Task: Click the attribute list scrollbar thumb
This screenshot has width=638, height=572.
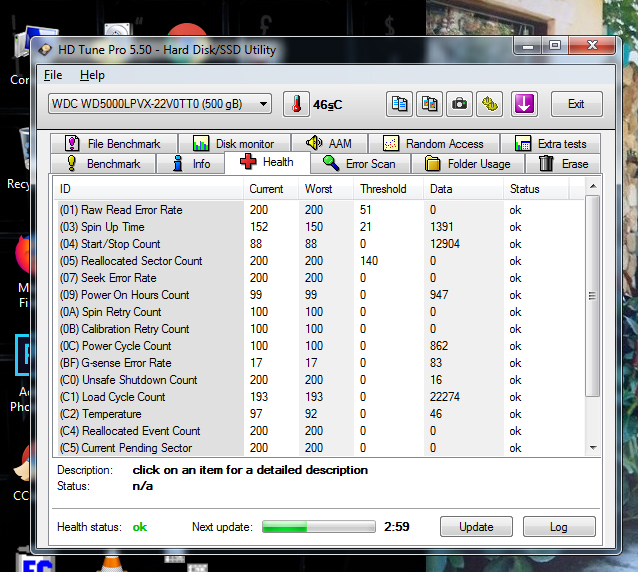Action: click(x=593, y=296)
